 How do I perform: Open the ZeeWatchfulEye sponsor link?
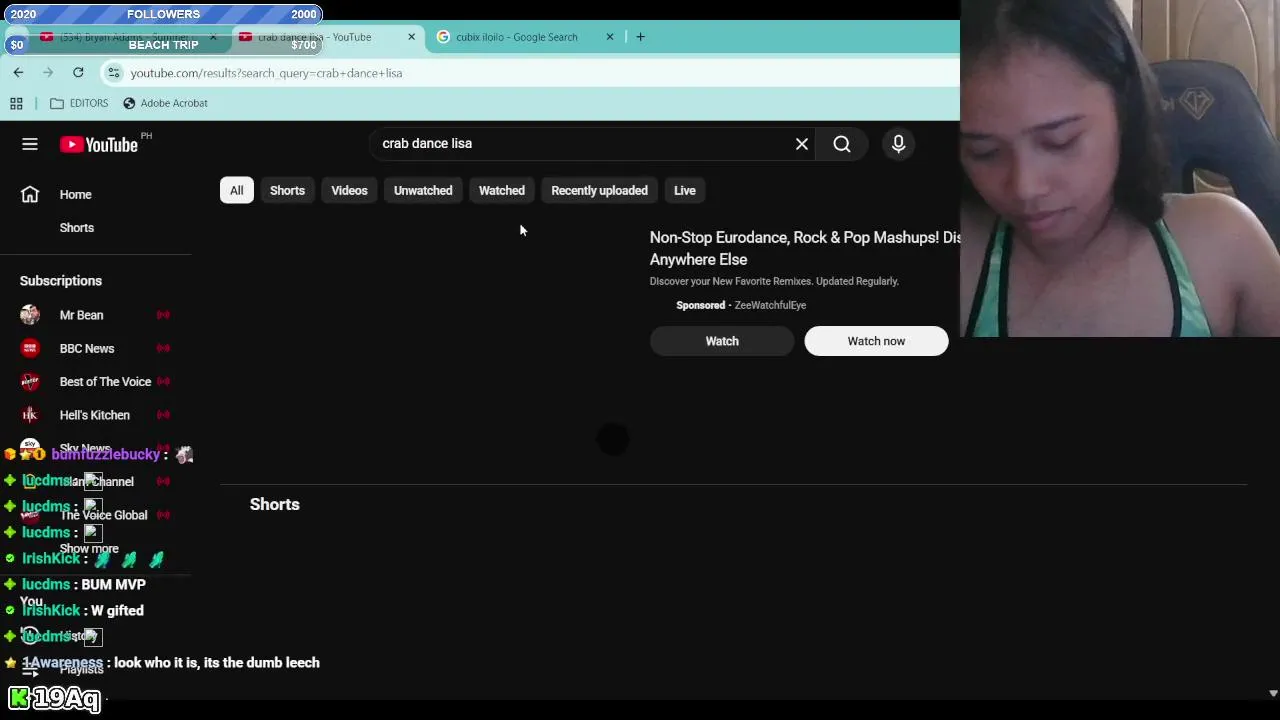tap(770, 305)
